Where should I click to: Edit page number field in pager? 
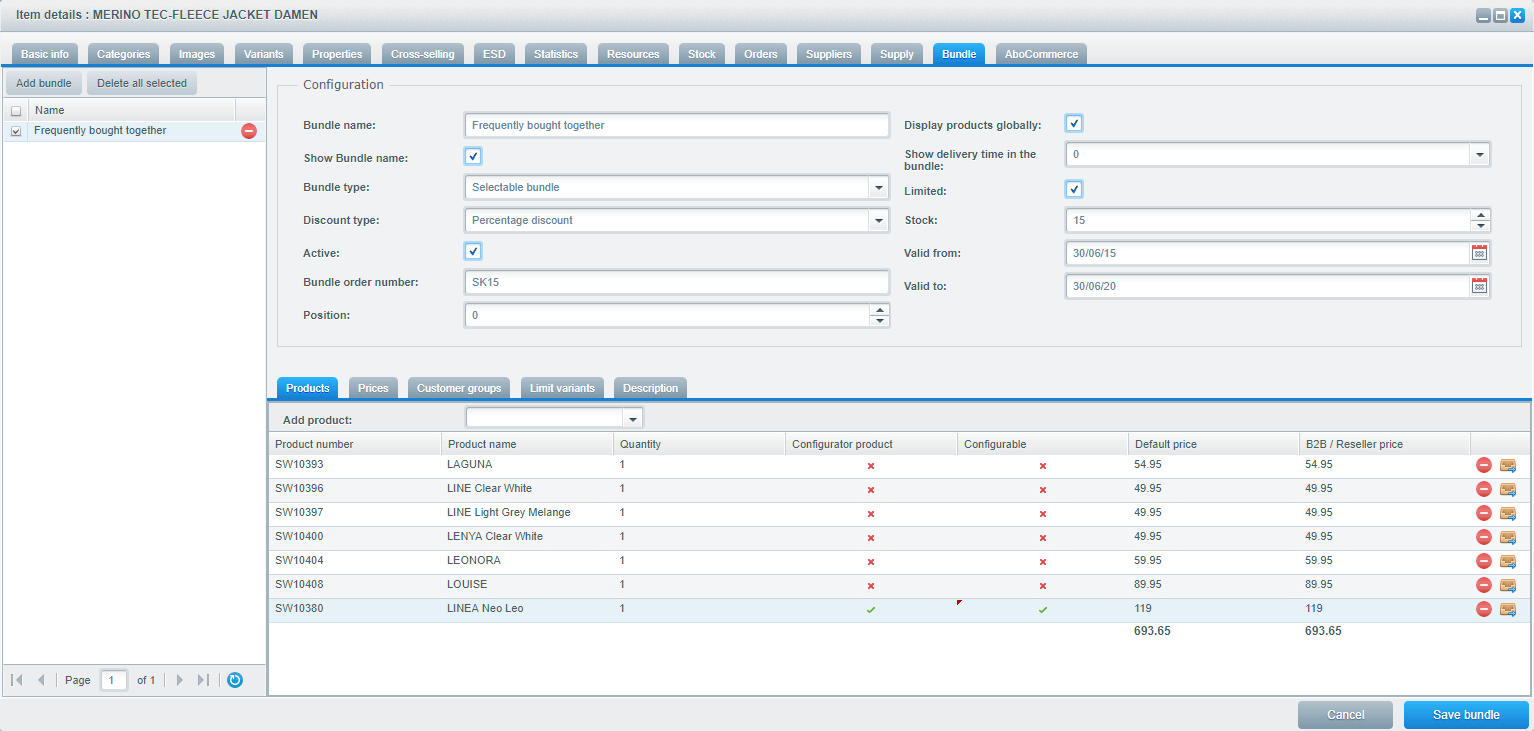pos(114,680)
